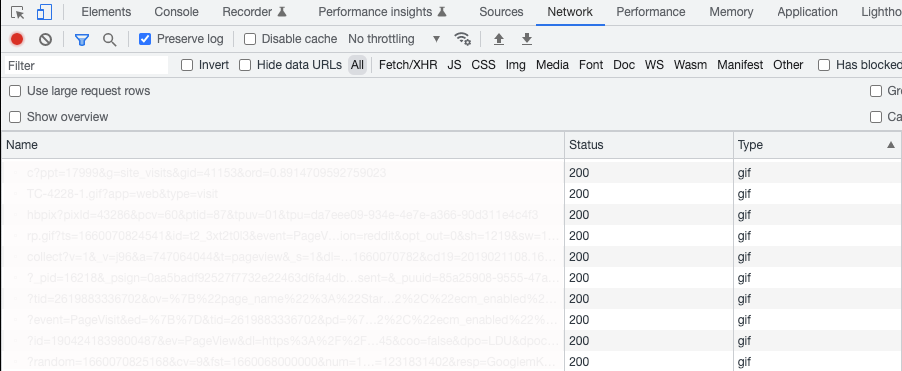Check the Has blocked cookies checkbox
The image size is (902, 371).
(x=824, y=65)
